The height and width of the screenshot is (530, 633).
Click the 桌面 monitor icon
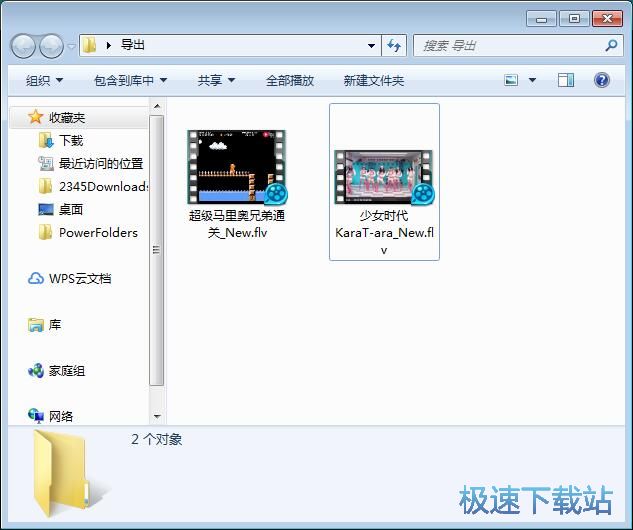[46, 209]
